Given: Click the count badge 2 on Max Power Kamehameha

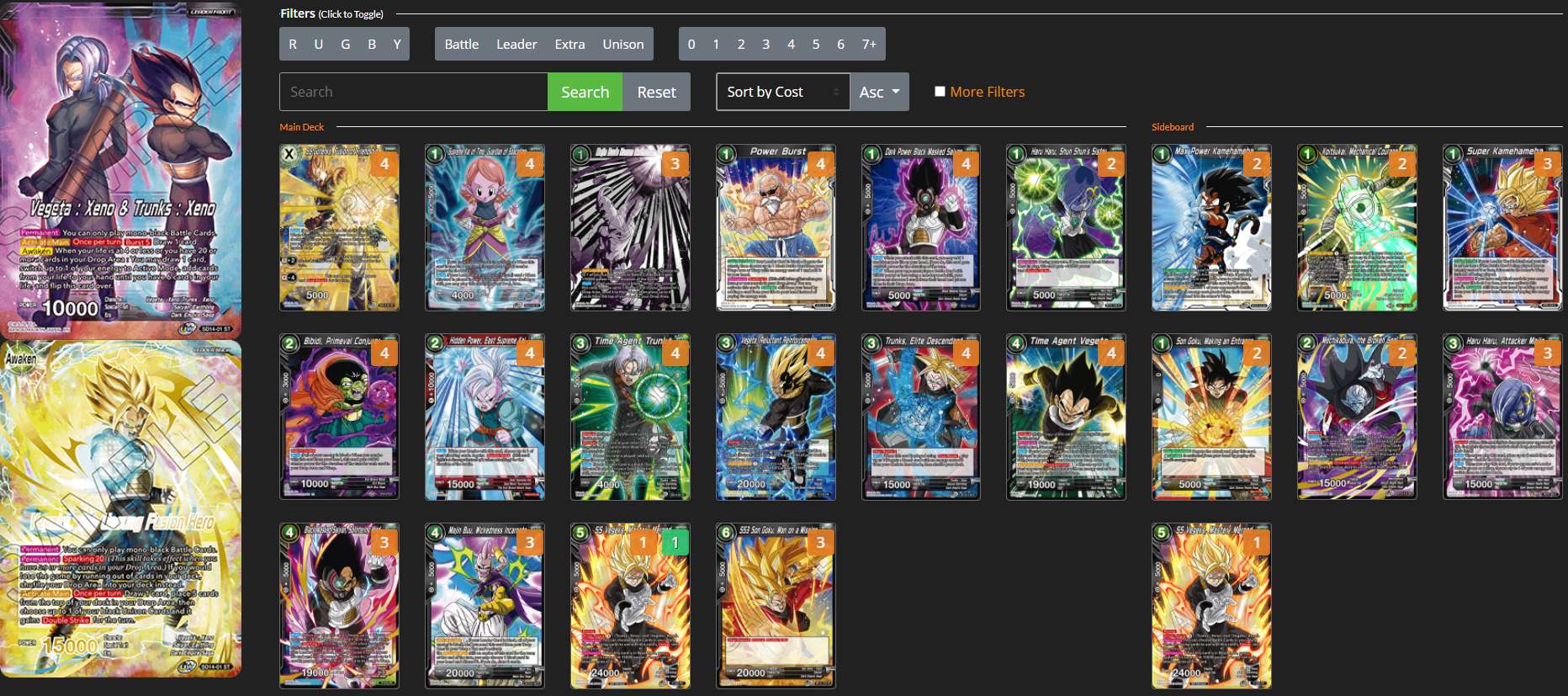Looking at the screenshot, I should tap(1257, 164).
